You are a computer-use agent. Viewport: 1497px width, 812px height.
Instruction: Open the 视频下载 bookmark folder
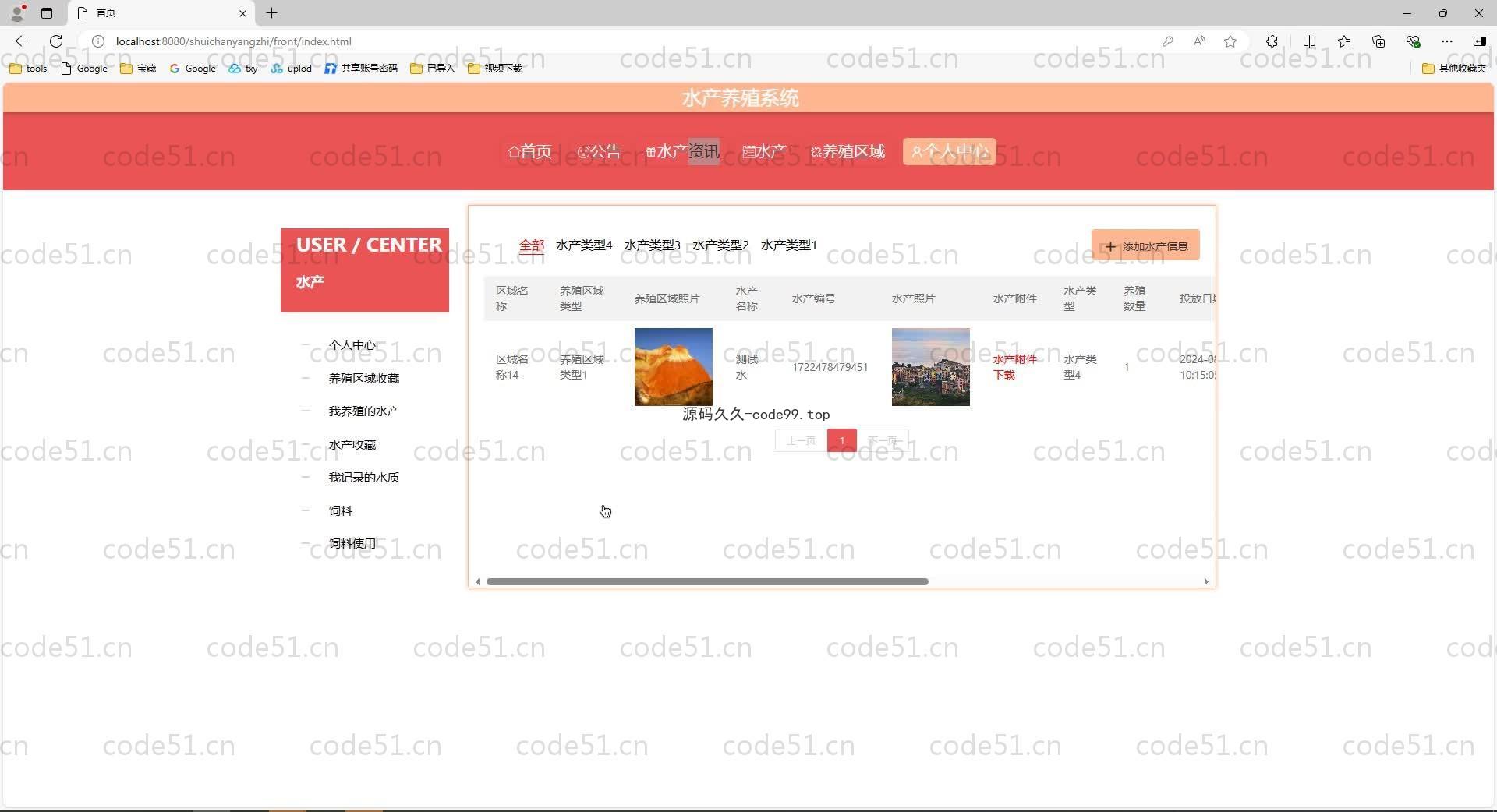point(495,69)
